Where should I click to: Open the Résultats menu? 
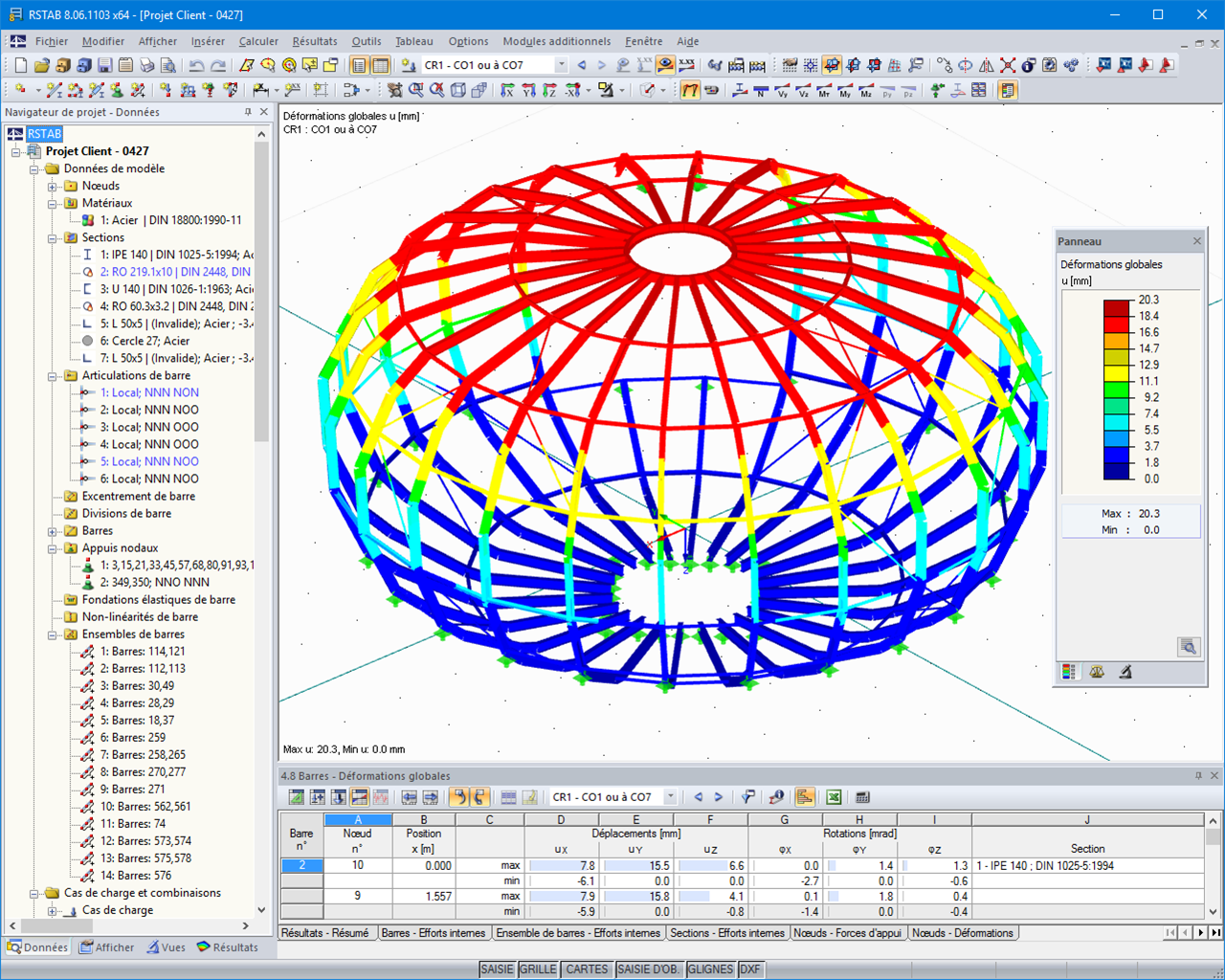pyautogui.click(x=315, y=41)
